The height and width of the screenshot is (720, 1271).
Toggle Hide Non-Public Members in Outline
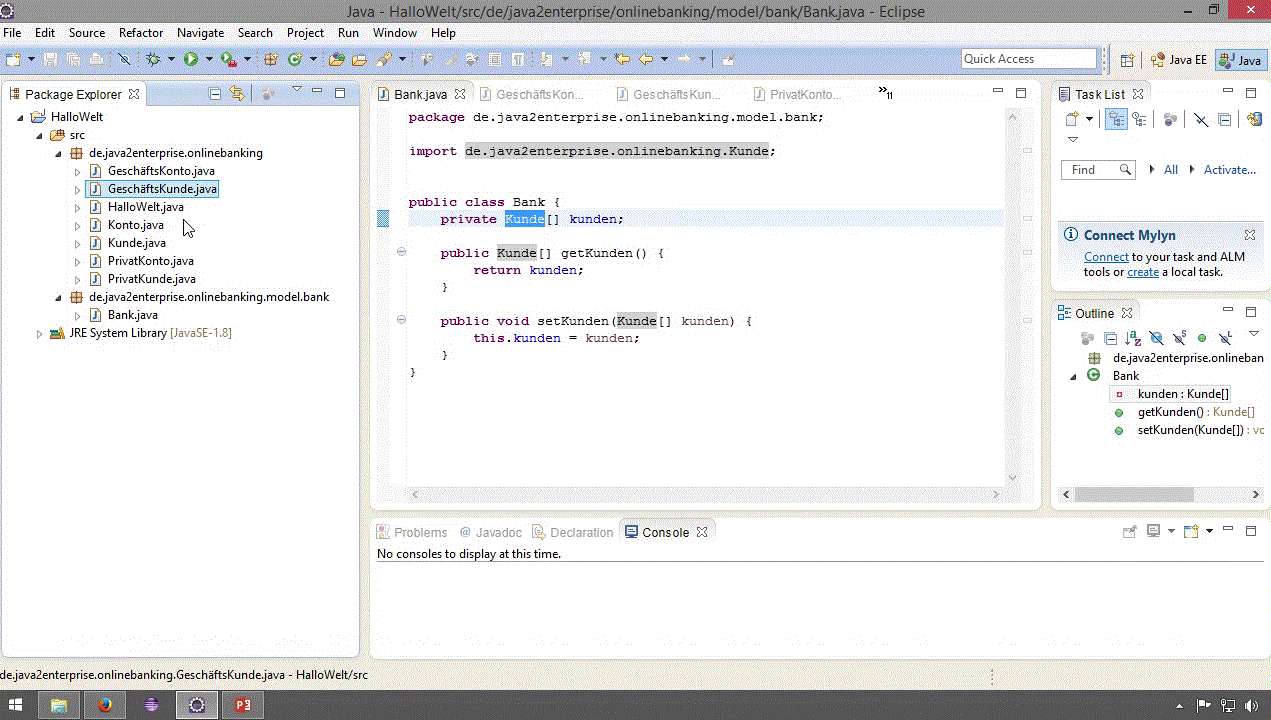(1202, 338)
